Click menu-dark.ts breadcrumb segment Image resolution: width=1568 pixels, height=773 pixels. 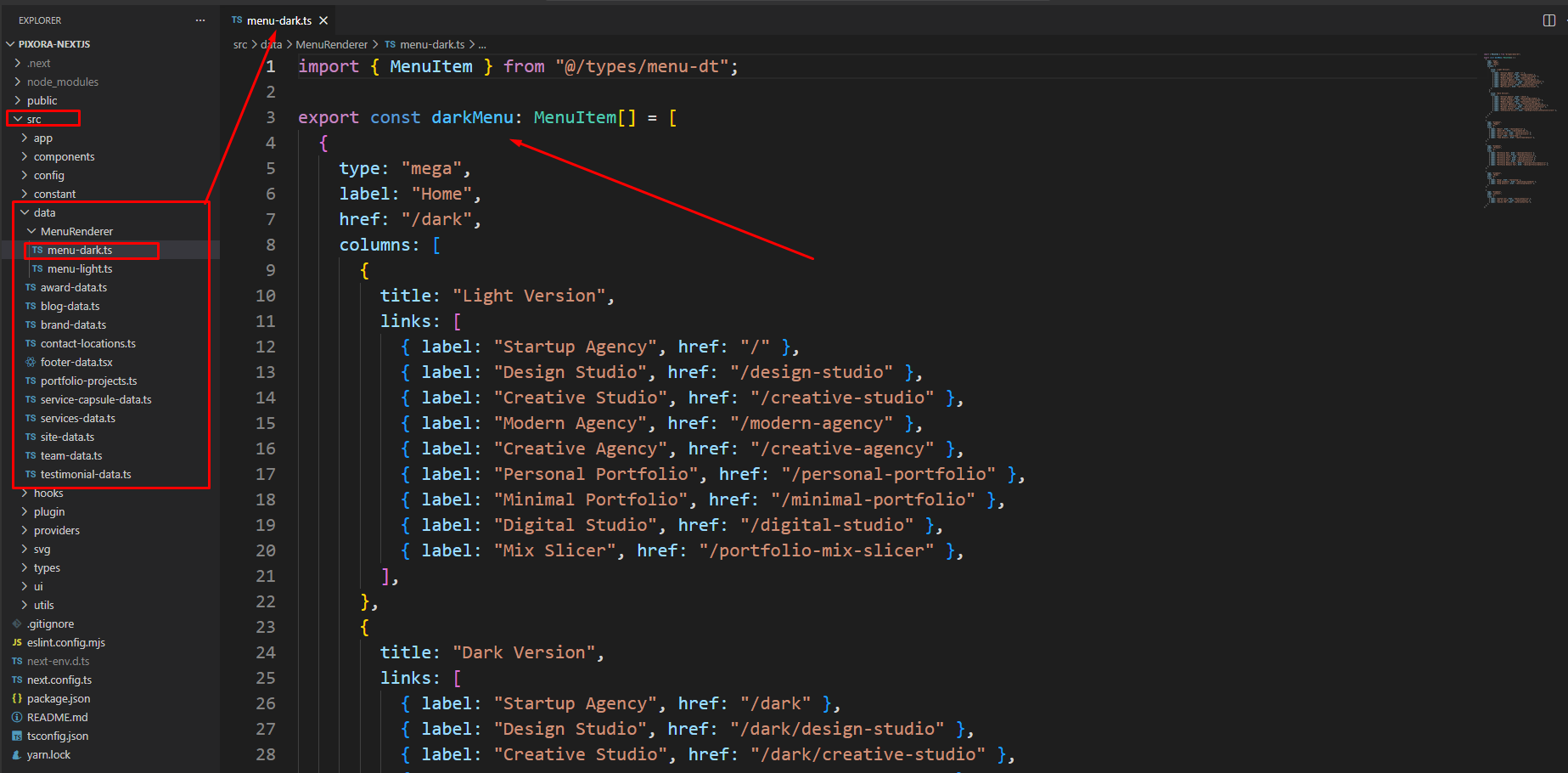tap(424, 44)
